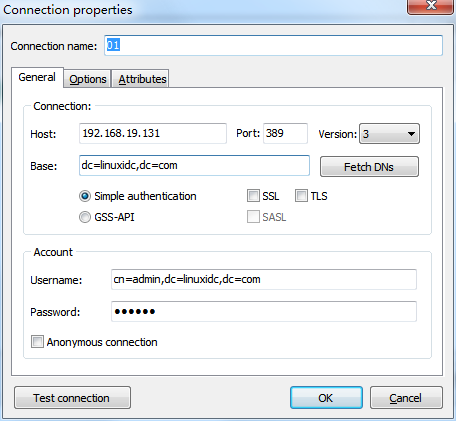456x421 pixels.
Task: Close the Connection properties dialog
Action: click(431, 6)
